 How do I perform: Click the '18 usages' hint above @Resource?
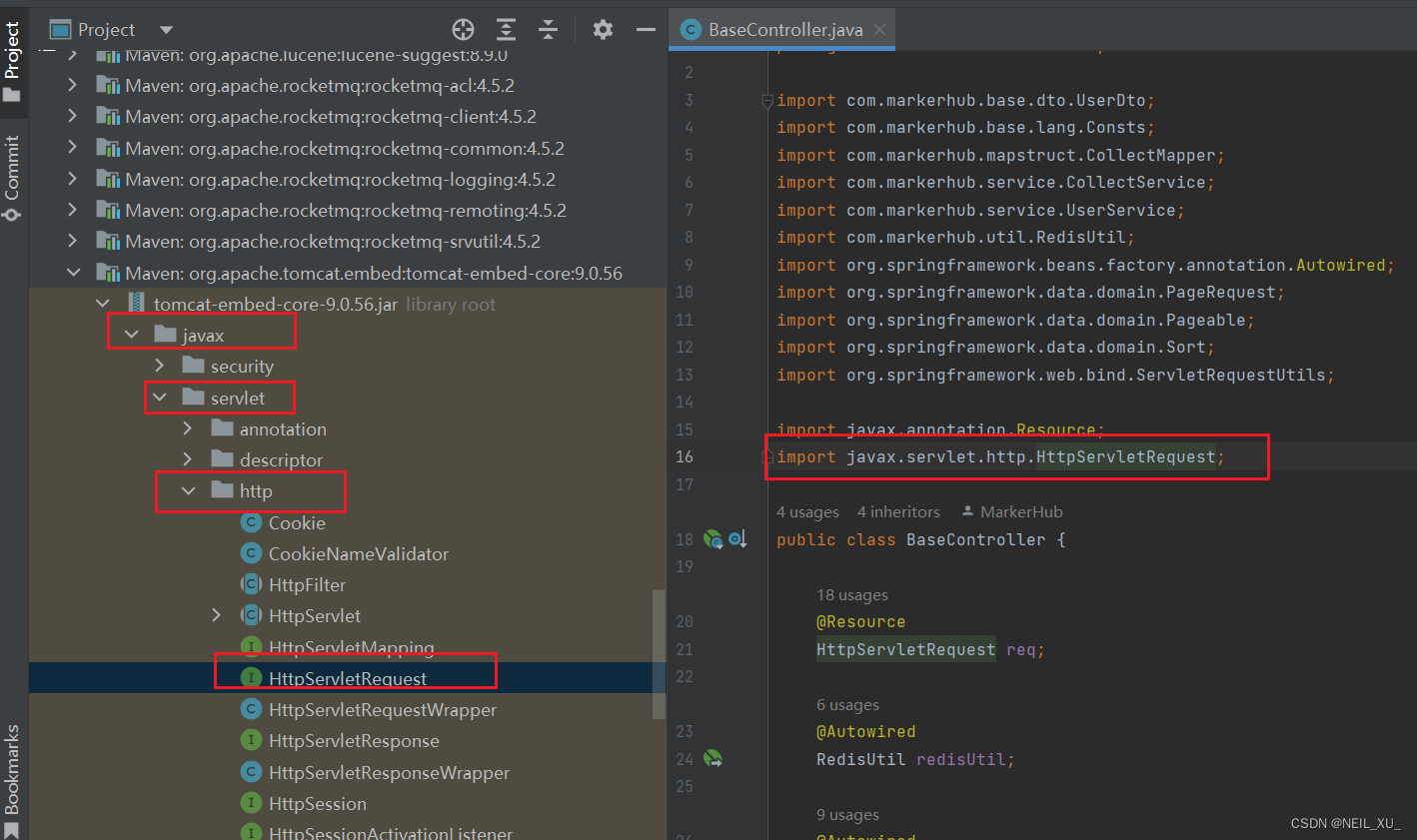[852, 594]
